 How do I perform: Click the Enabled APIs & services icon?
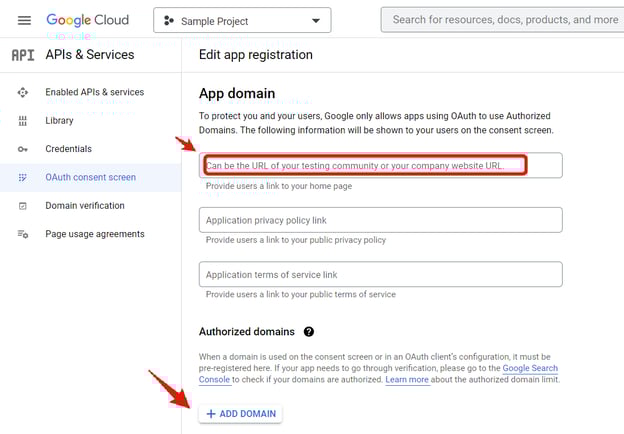23,92
